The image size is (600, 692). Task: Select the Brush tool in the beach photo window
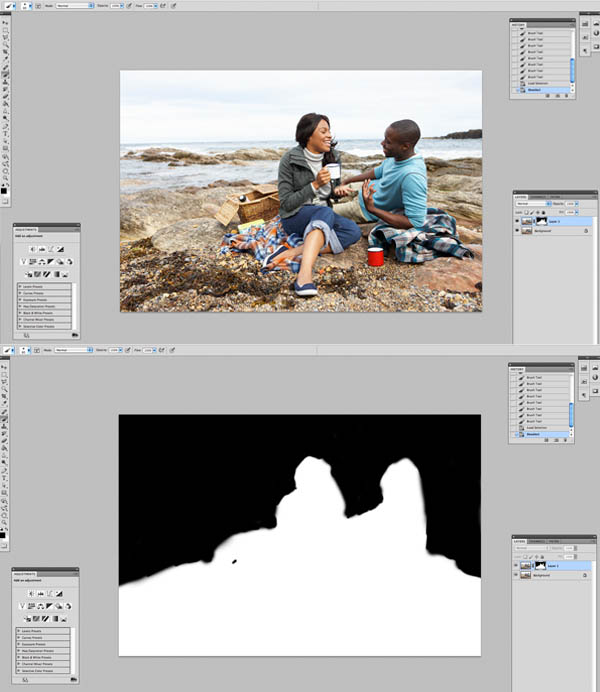[5, 74]
